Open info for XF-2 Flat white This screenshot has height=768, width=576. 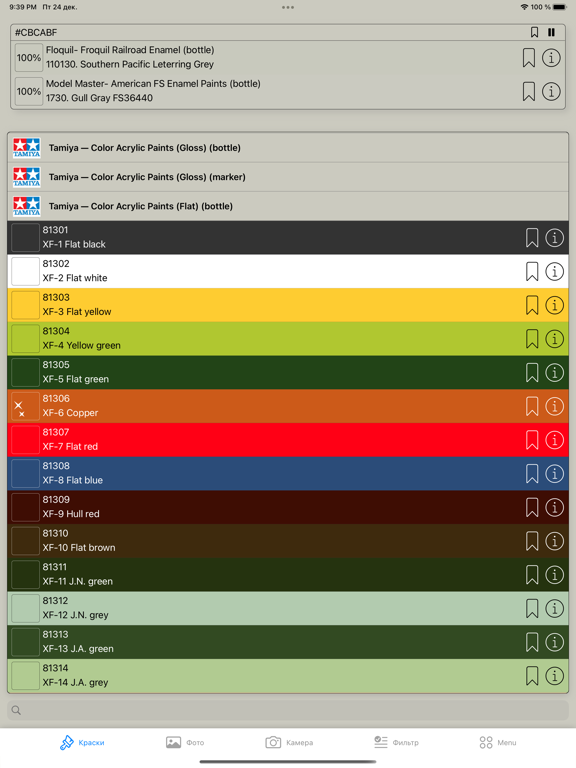coord(554,272)
